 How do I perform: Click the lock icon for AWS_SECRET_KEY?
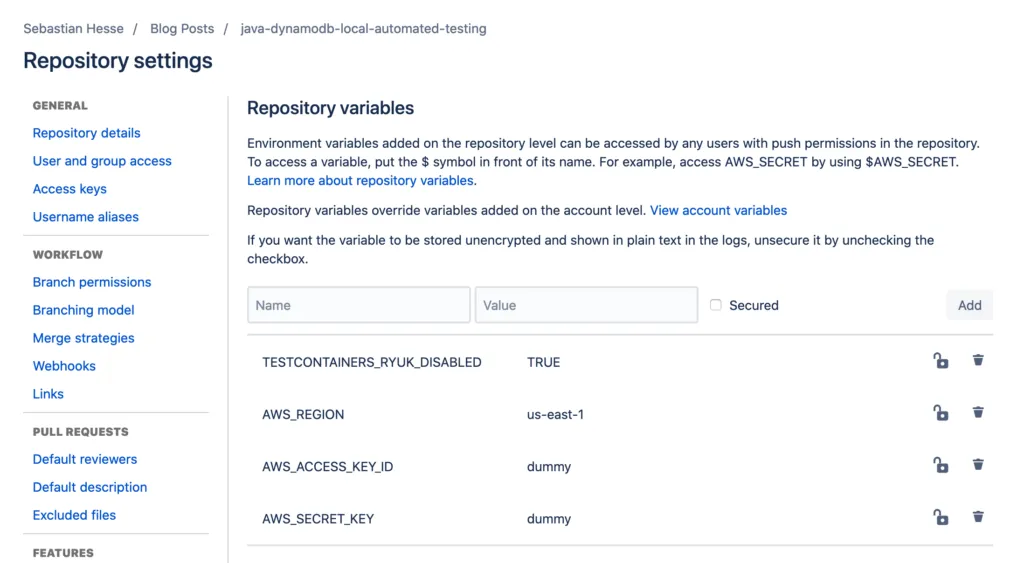[940, 517]
